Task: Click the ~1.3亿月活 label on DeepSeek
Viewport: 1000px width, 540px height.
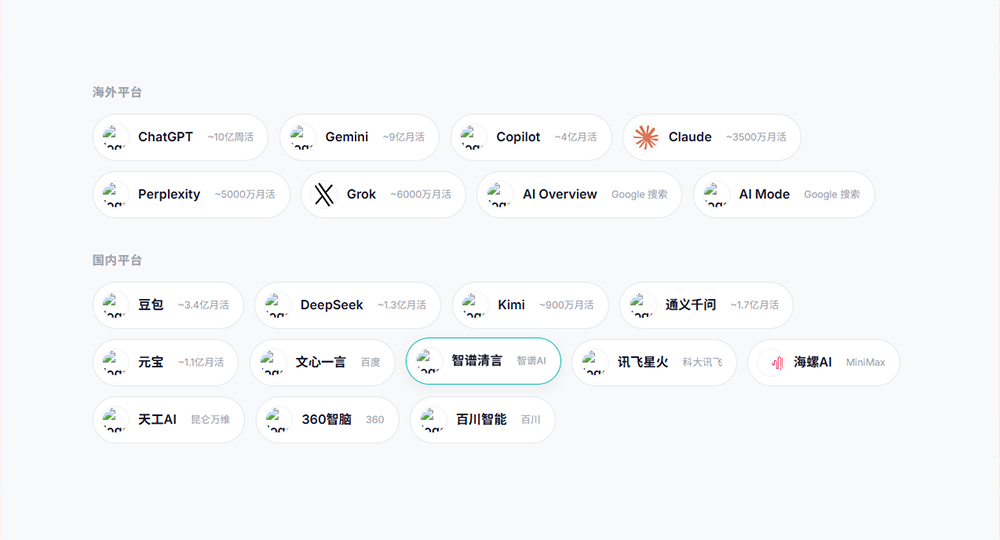Action: (402, 305)
